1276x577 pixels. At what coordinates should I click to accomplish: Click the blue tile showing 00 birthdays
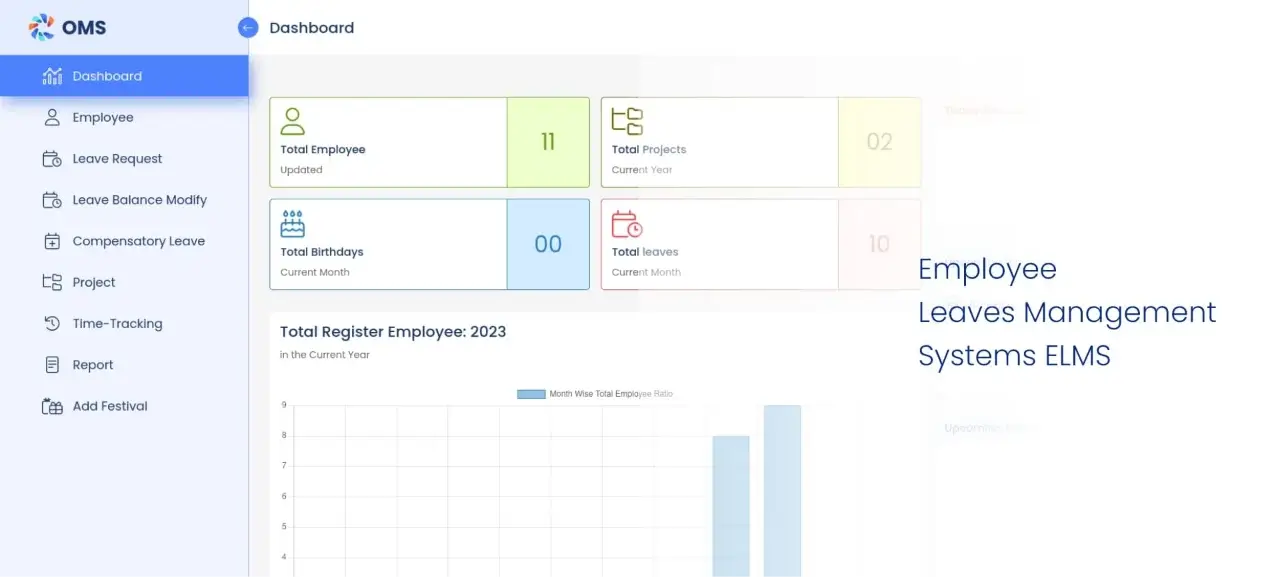548,244
